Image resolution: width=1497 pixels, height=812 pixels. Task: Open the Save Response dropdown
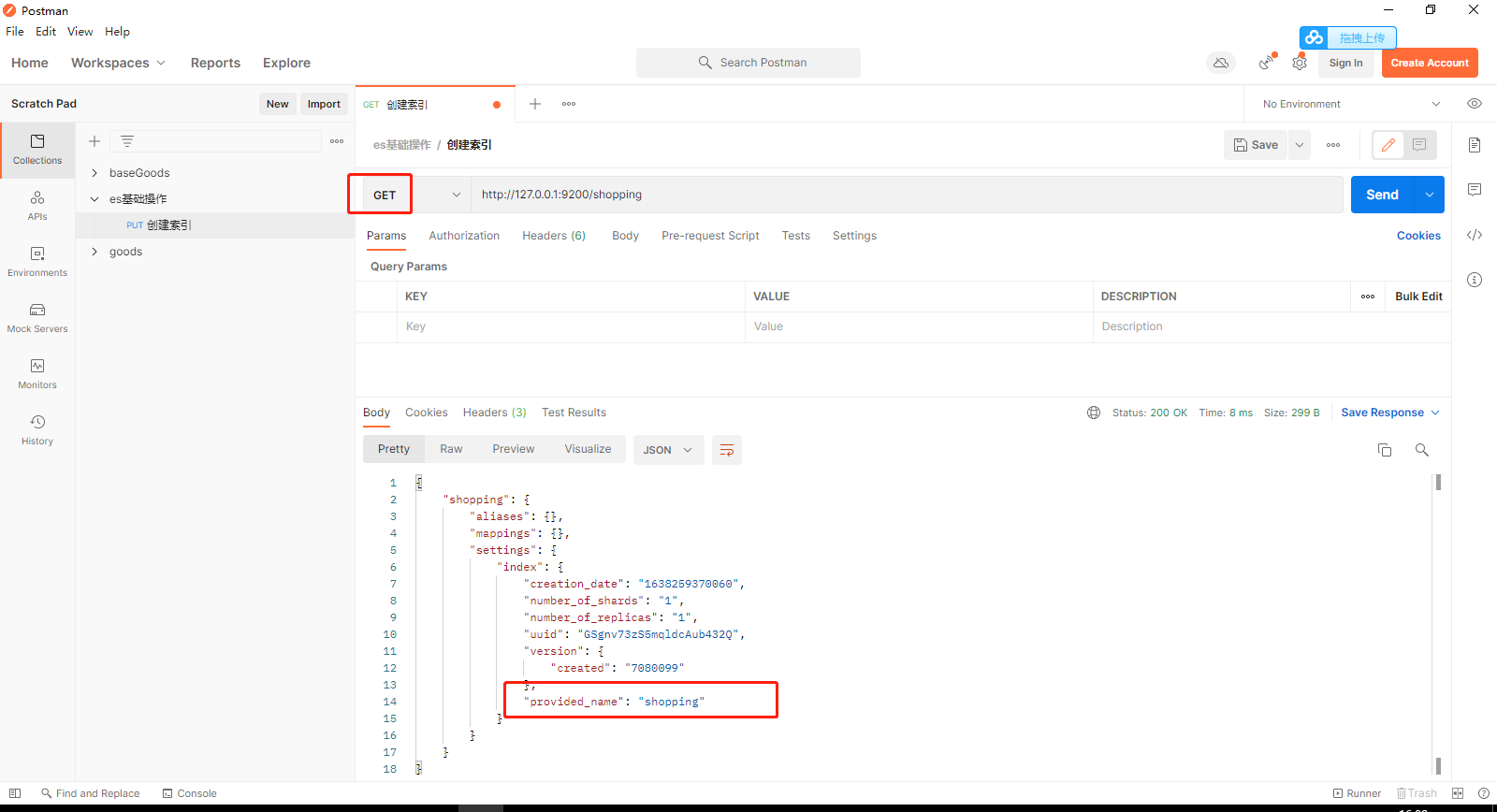(x=1390, y=413)
